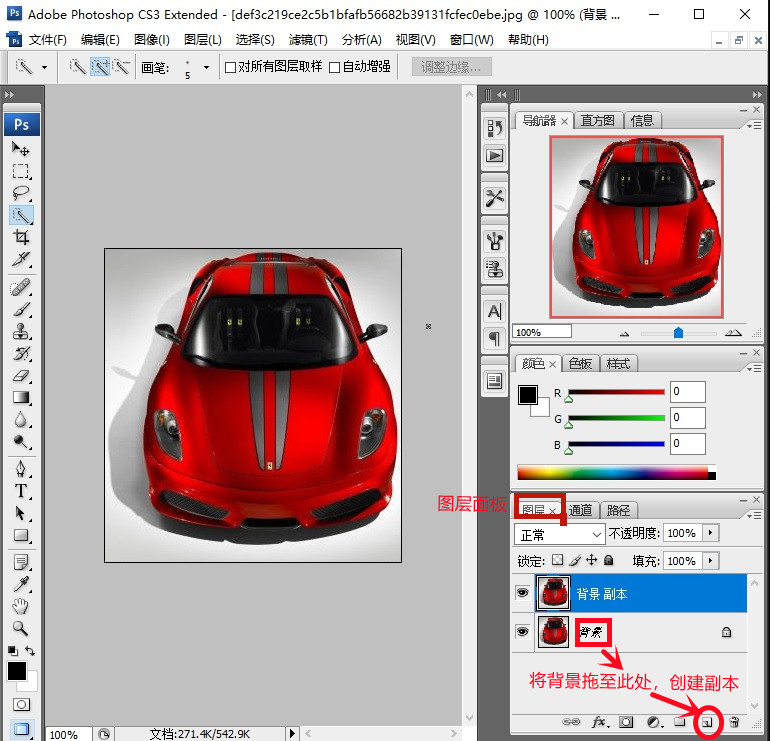Select Subtract from selection mode button
770x741 pixels.
point(121,67)
